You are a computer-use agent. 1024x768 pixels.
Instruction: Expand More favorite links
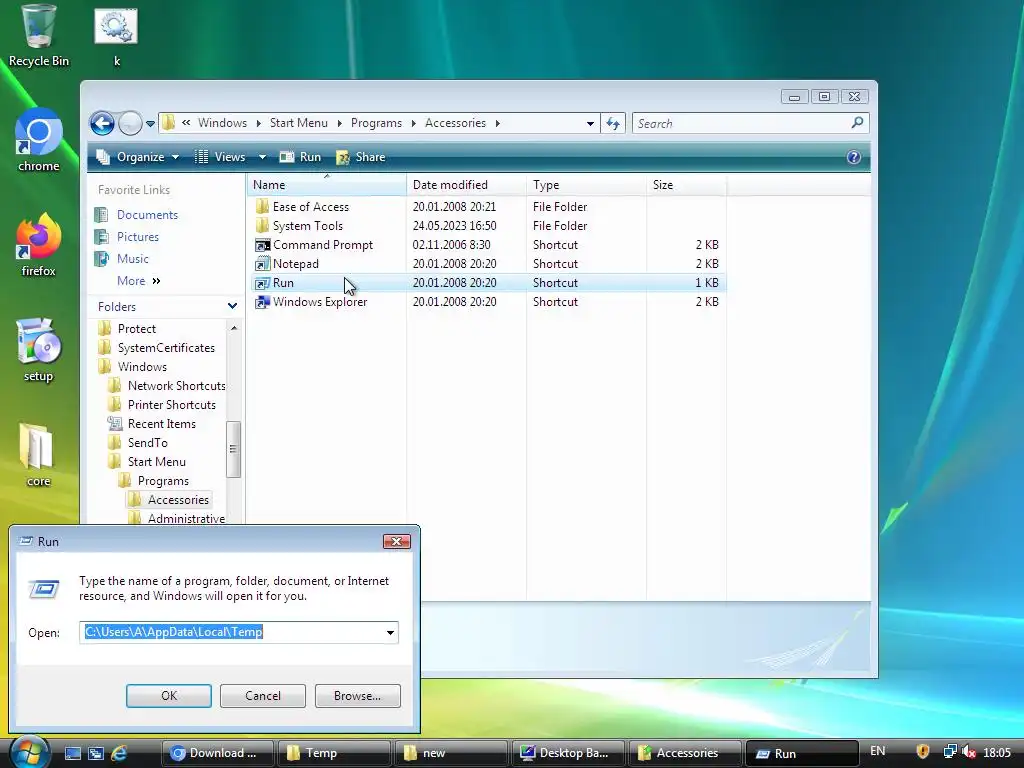click(138, 281)
